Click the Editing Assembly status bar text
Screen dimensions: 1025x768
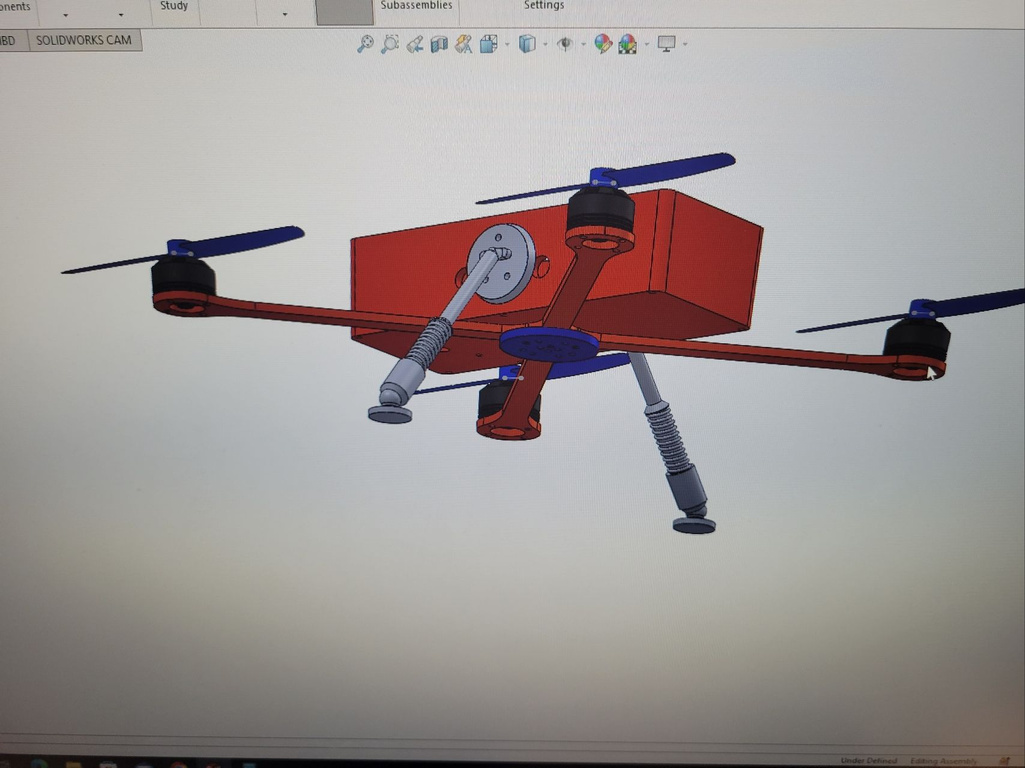point(943,761)
